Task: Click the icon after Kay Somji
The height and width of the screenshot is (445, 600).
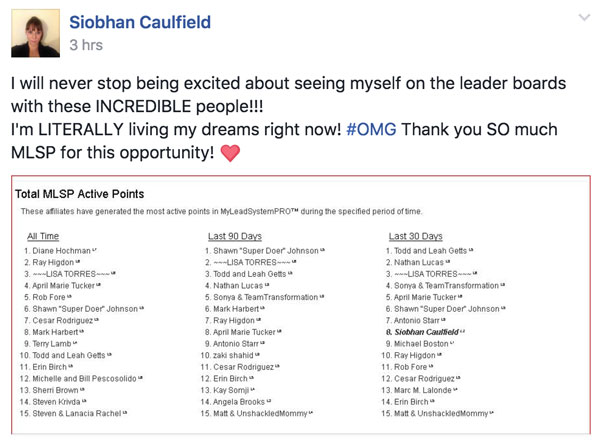Action: (x=253, y=390)
